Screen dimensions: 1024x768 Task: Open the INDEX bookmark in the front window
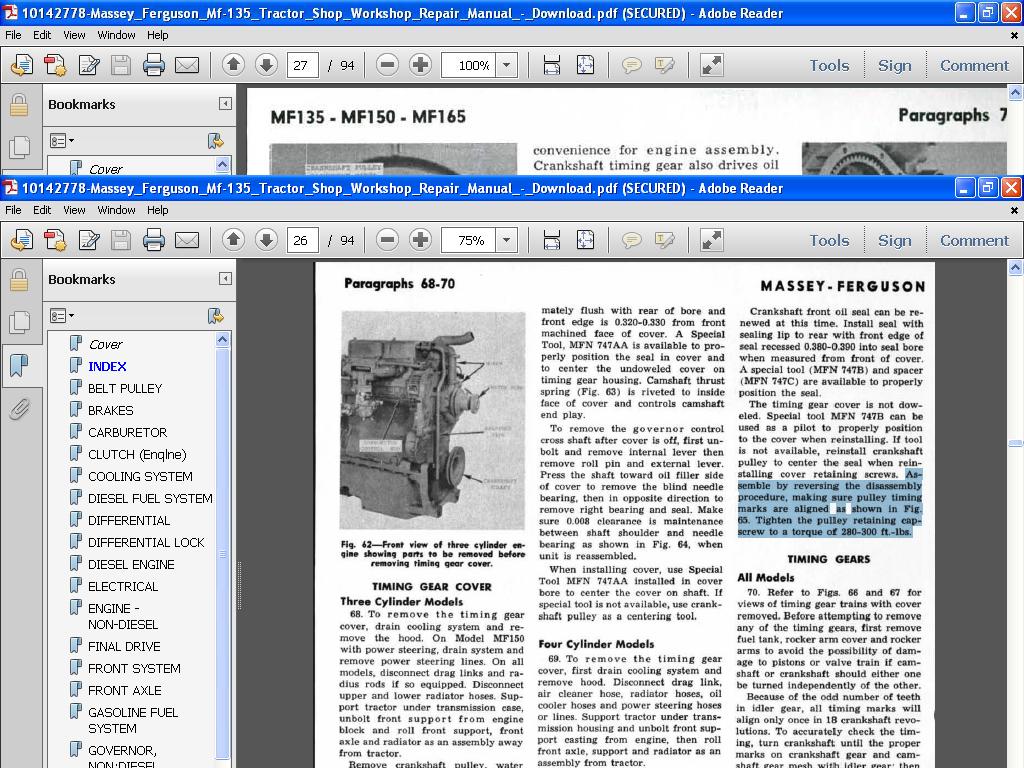[x=107, y=366]
